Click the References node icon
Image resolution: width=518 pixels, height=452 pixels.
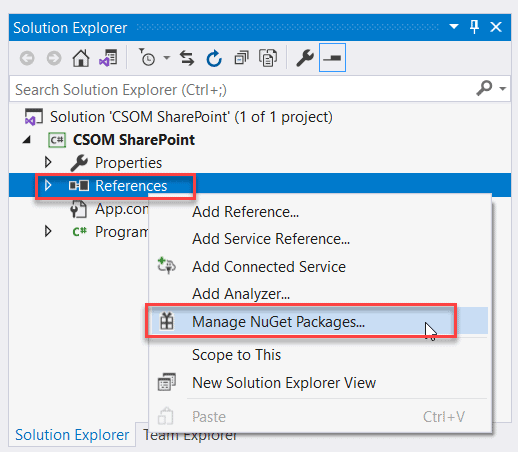[79, 186]
